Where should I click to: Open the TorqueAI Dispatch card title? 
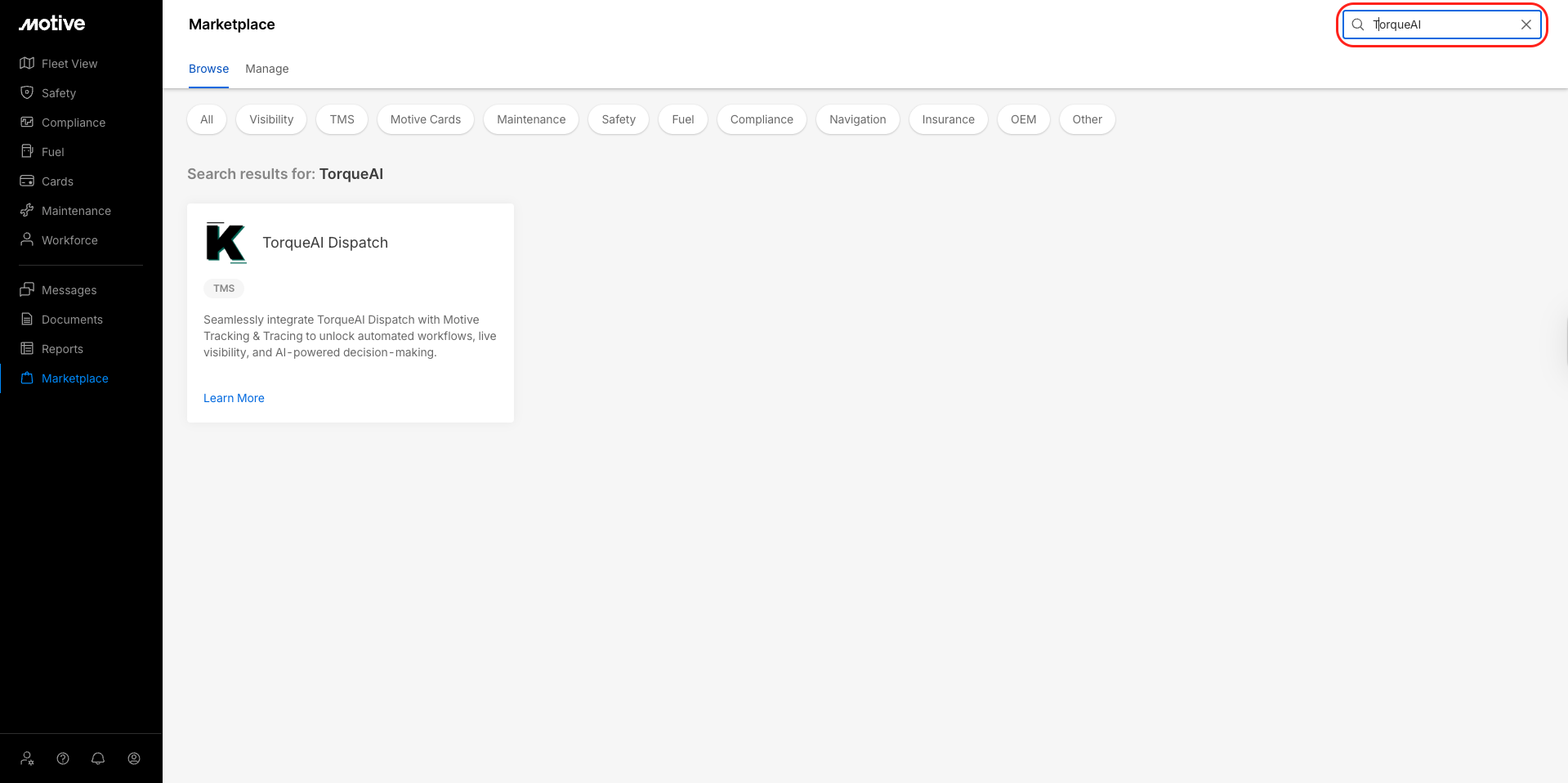point(325,243)
